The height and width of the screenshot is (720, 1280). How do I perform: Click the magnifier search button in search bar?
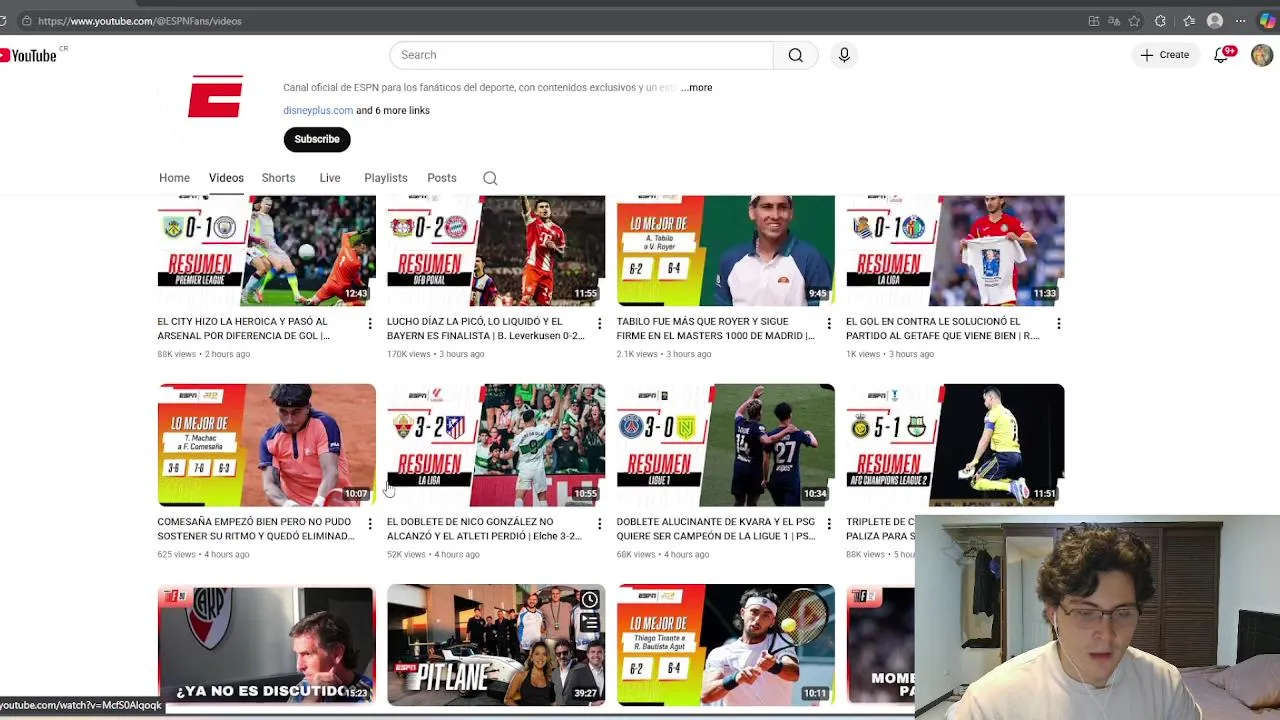(x=795, y=55)
